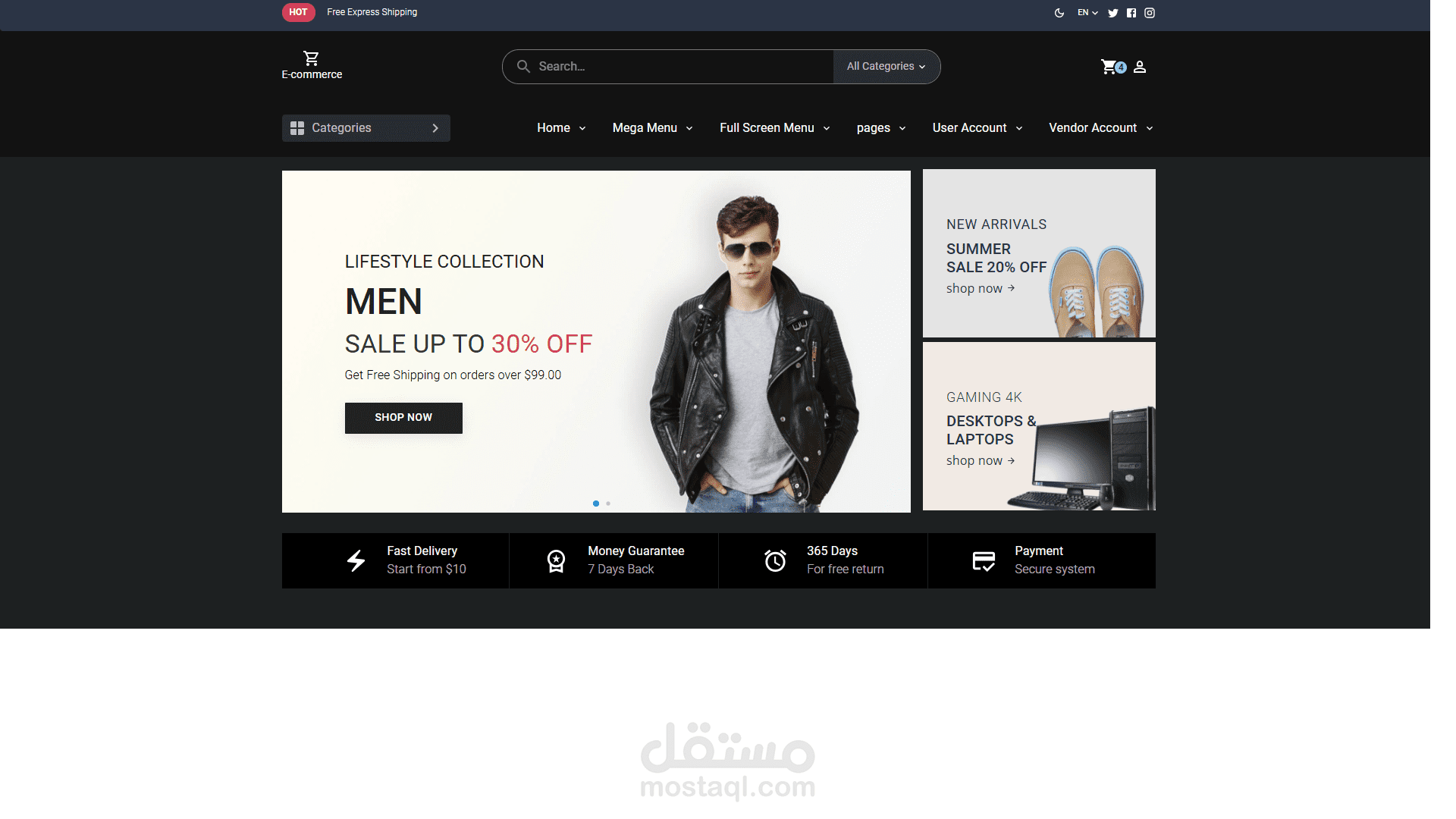
Task: Click the Facebook social icon
Action: click(x=1131, y=12)
